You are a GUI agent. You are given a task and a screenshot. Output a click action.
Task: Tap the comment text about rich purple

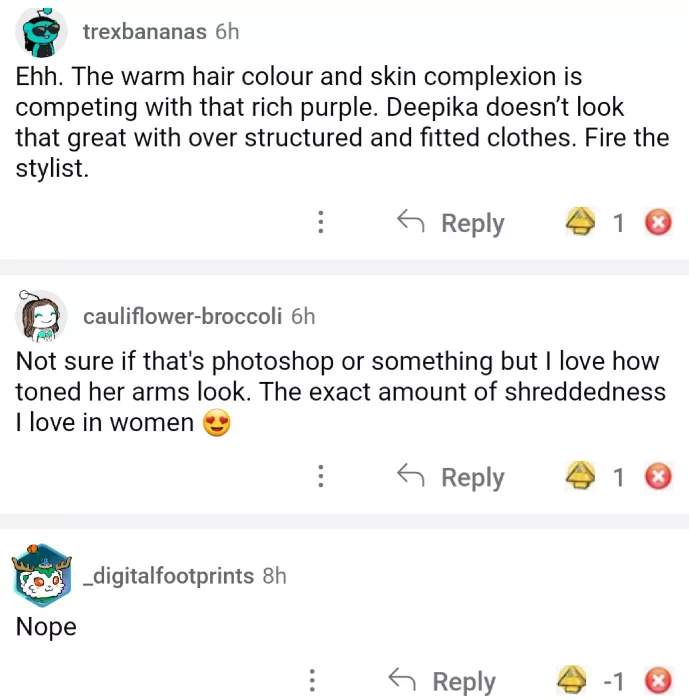tap(340, 122)
